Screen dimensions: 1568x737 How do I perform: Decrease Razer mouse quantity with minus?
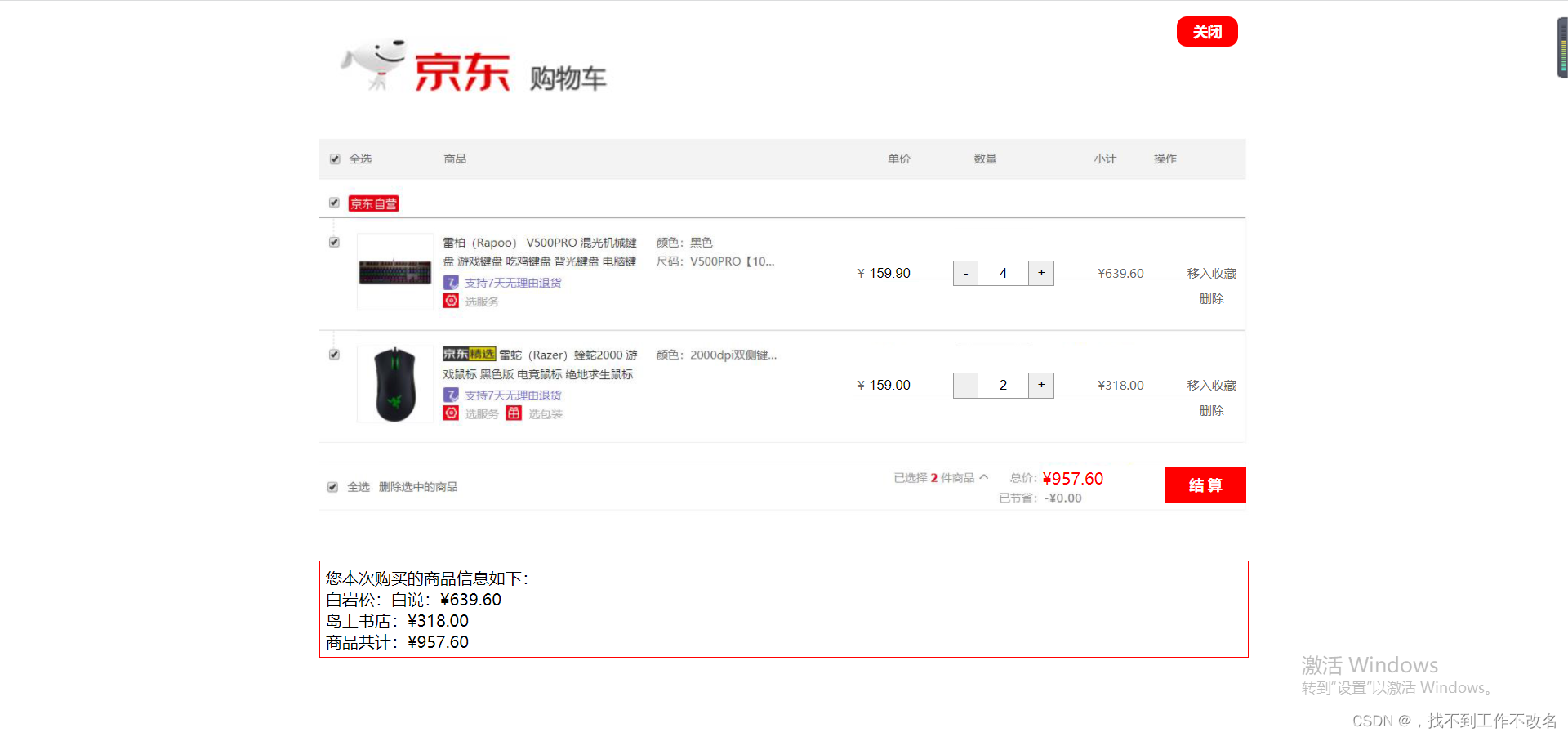click(x=965, y=386)
